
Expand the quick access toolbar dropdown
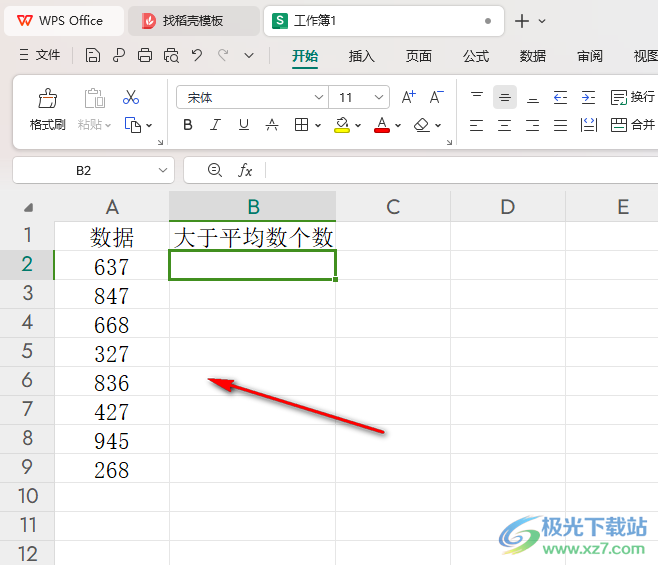pyautogui.click(x=249, y=55)
